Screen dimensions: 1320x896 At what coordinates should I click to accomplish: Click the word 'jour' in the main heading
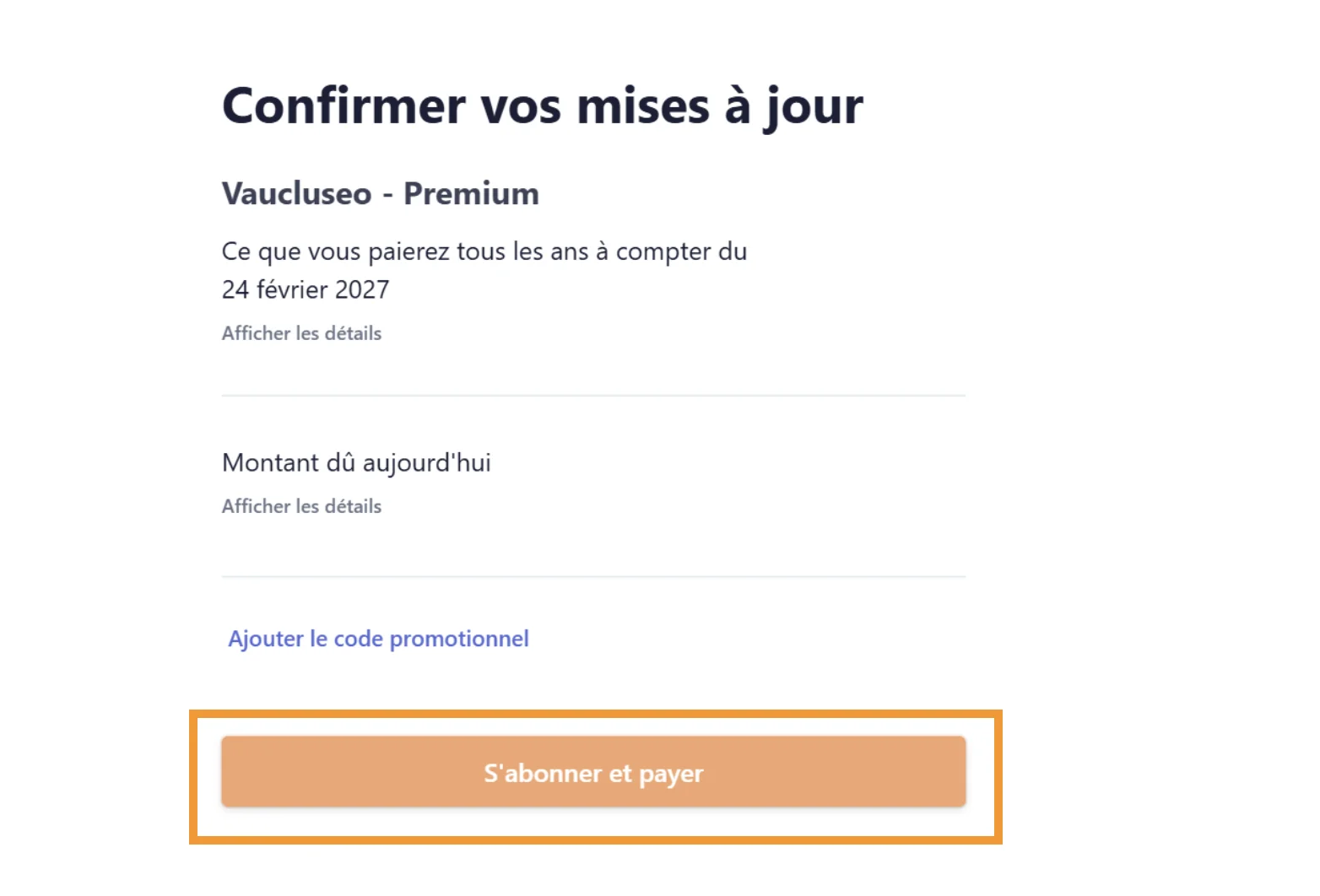814,106
